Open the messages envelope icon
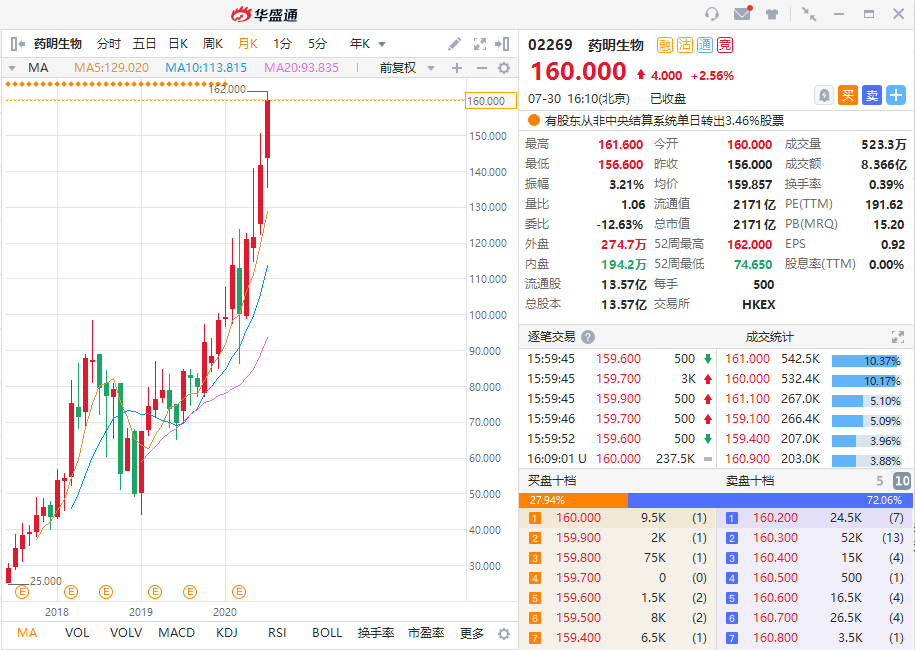Image resolution: width=915 pixels, height=650 pixels. click(x=742, y=13)
